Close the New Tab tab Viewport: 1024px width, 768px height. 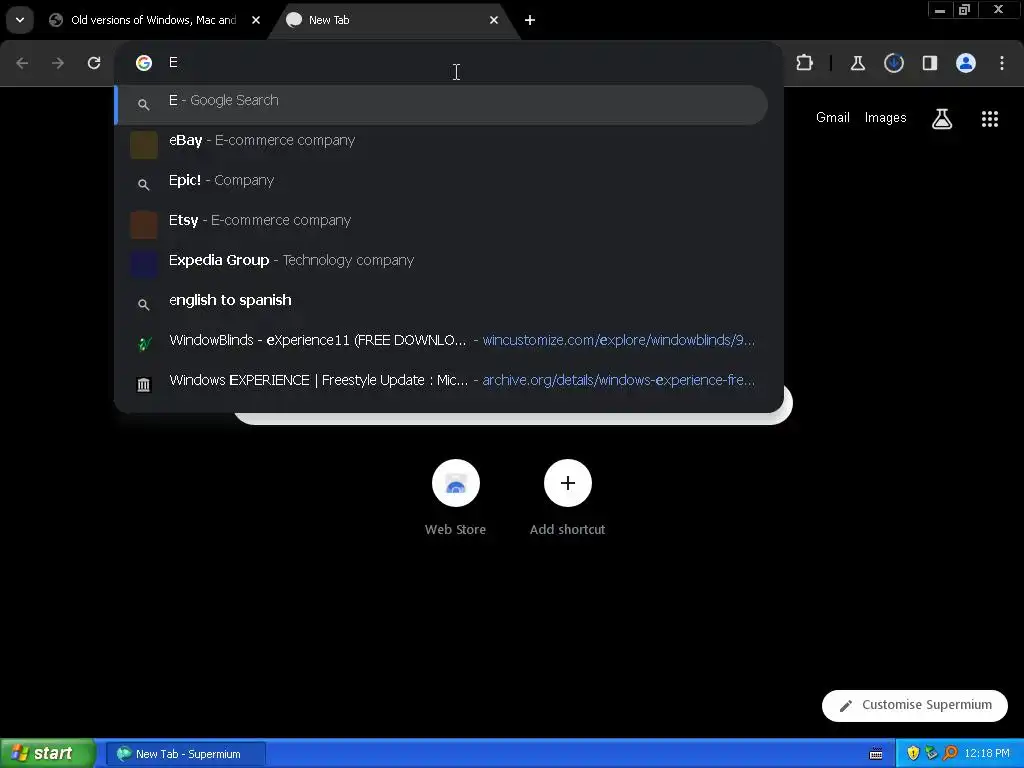coord(494,20)
